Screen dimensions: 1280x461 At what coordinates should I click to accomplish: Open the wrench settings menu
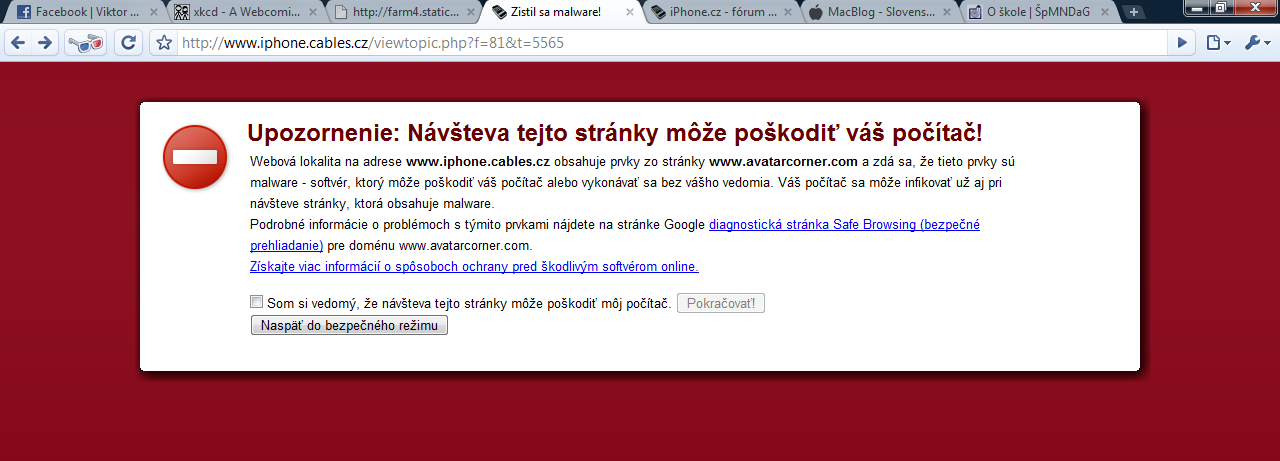click(x=1256, y=43)
